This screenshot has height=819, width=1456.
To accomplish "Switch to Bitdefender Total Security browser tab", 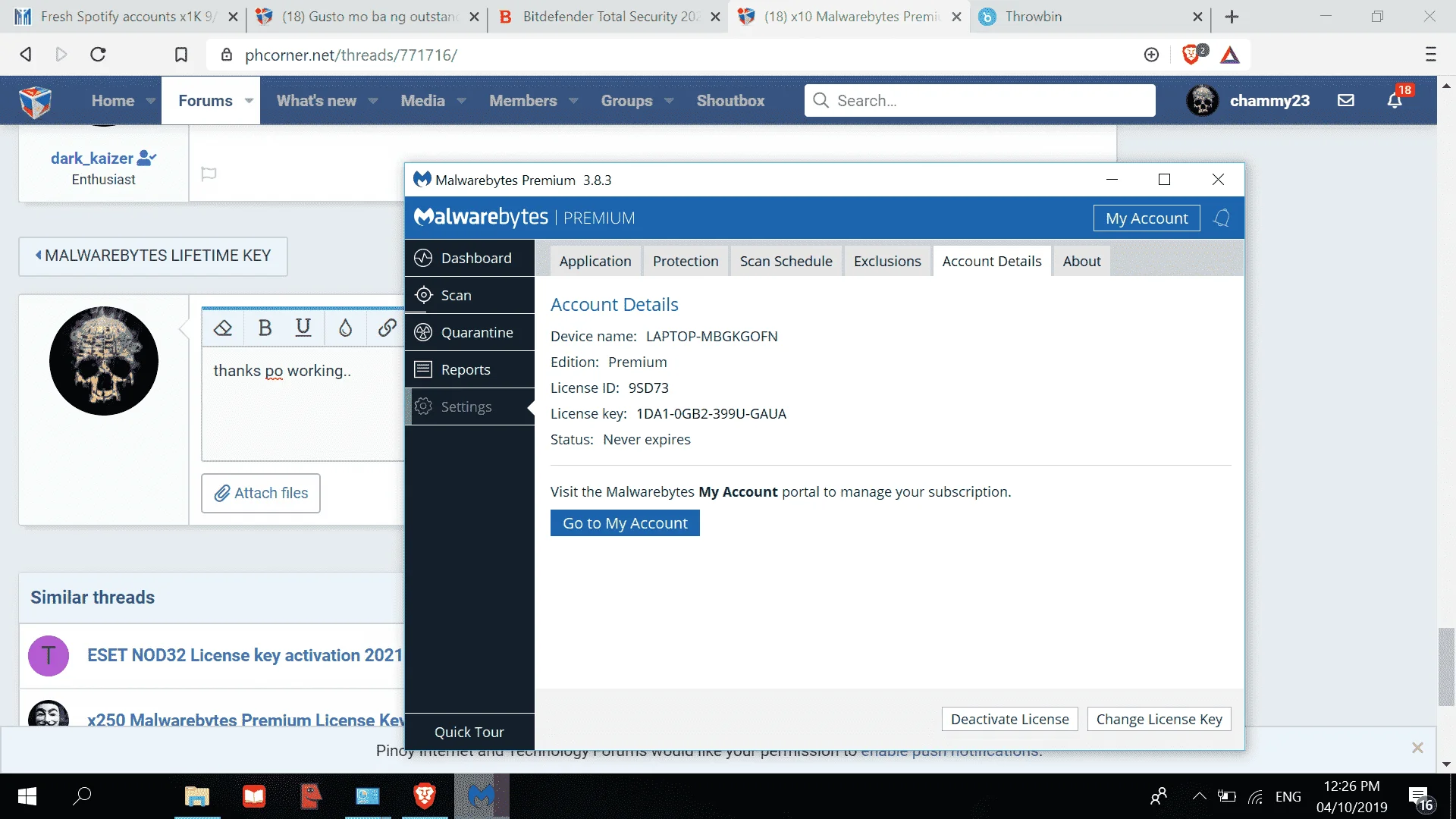I will (x=607, y=17).
